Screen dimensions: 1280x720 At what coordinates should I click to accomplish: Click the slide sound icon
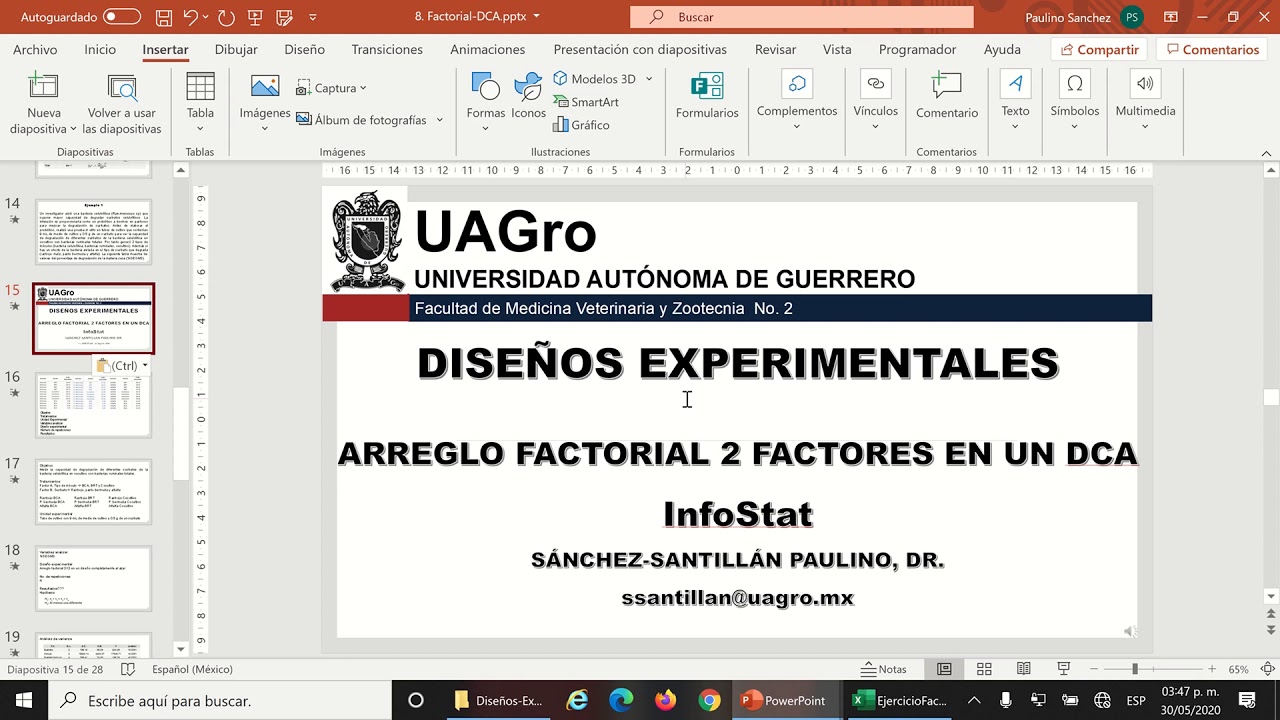point(1130,631)
